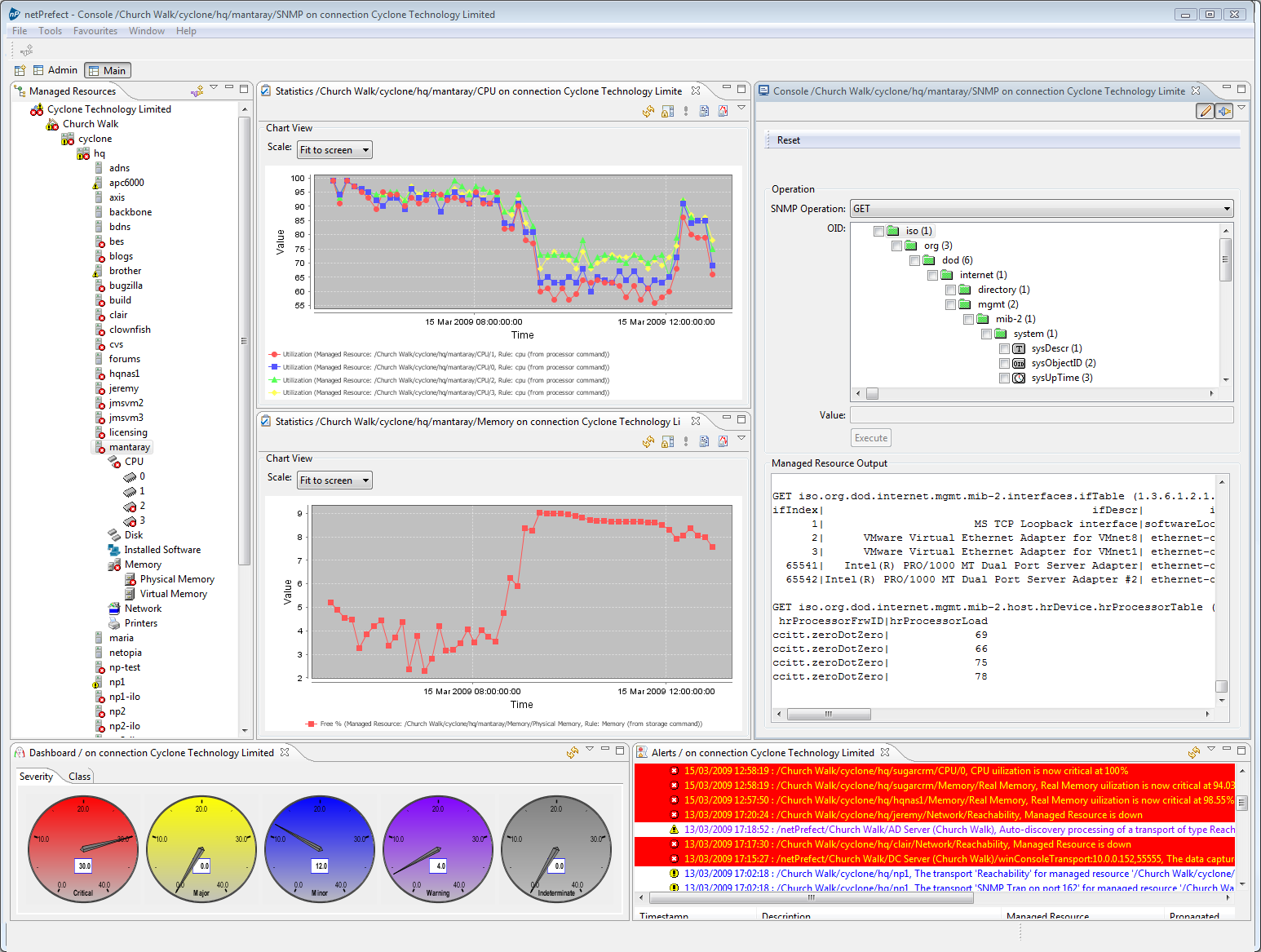1261x952 pixels.
Task: Click the CPU node icon under mantaray
Action: tap(114, 462)
